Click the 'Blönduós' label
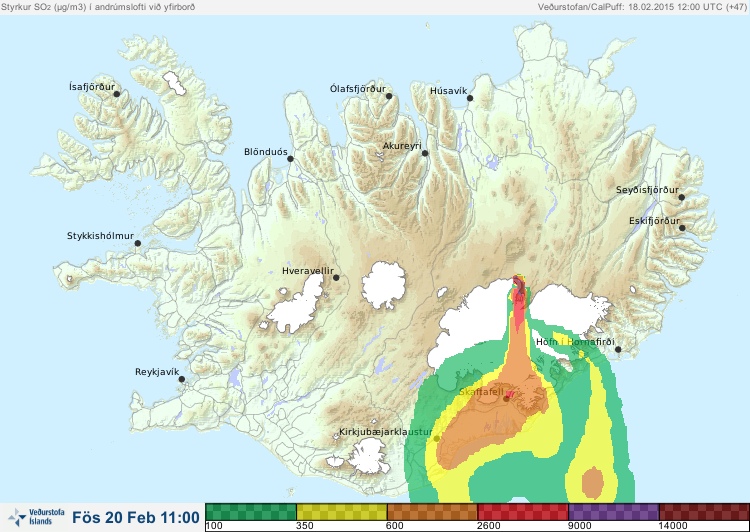 coord(265,152)
